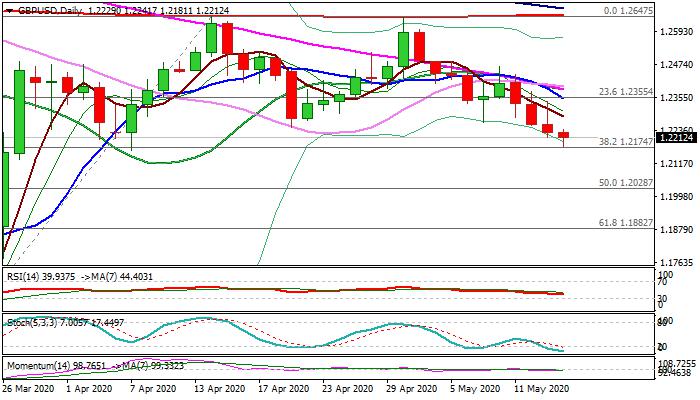
Task: Click the latest small red candle at chart end
Action: pos(563,135)
